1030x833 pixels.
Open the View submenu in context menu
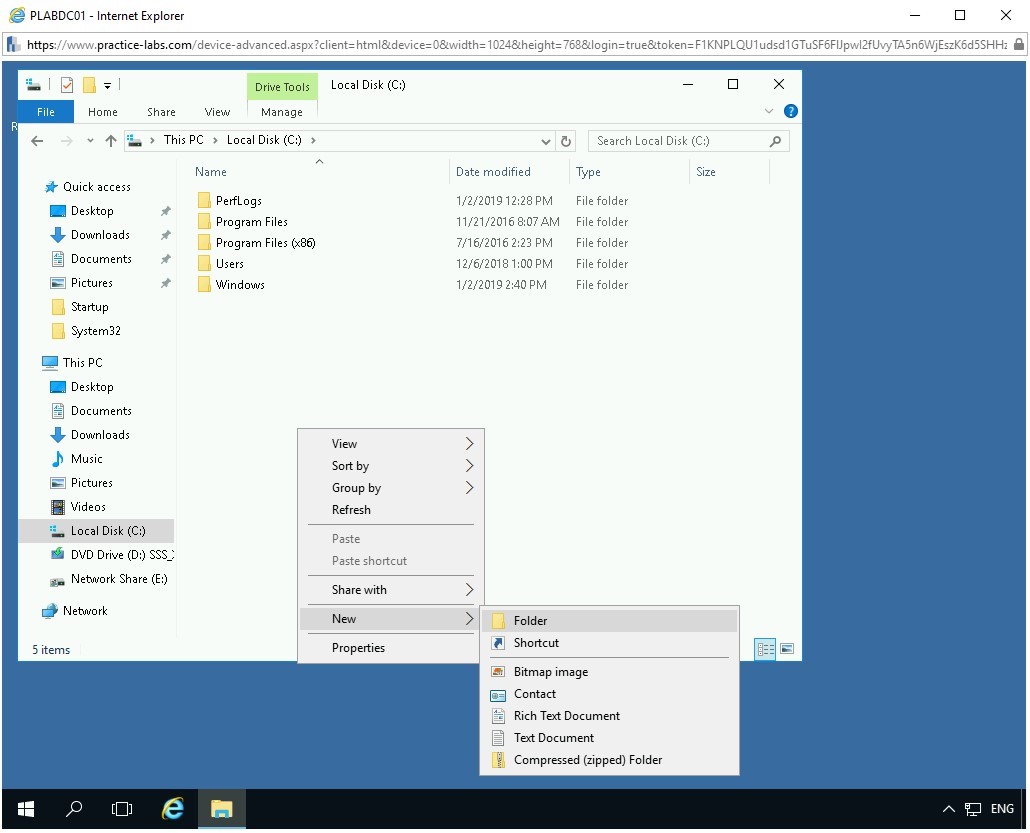pos(391,443)
